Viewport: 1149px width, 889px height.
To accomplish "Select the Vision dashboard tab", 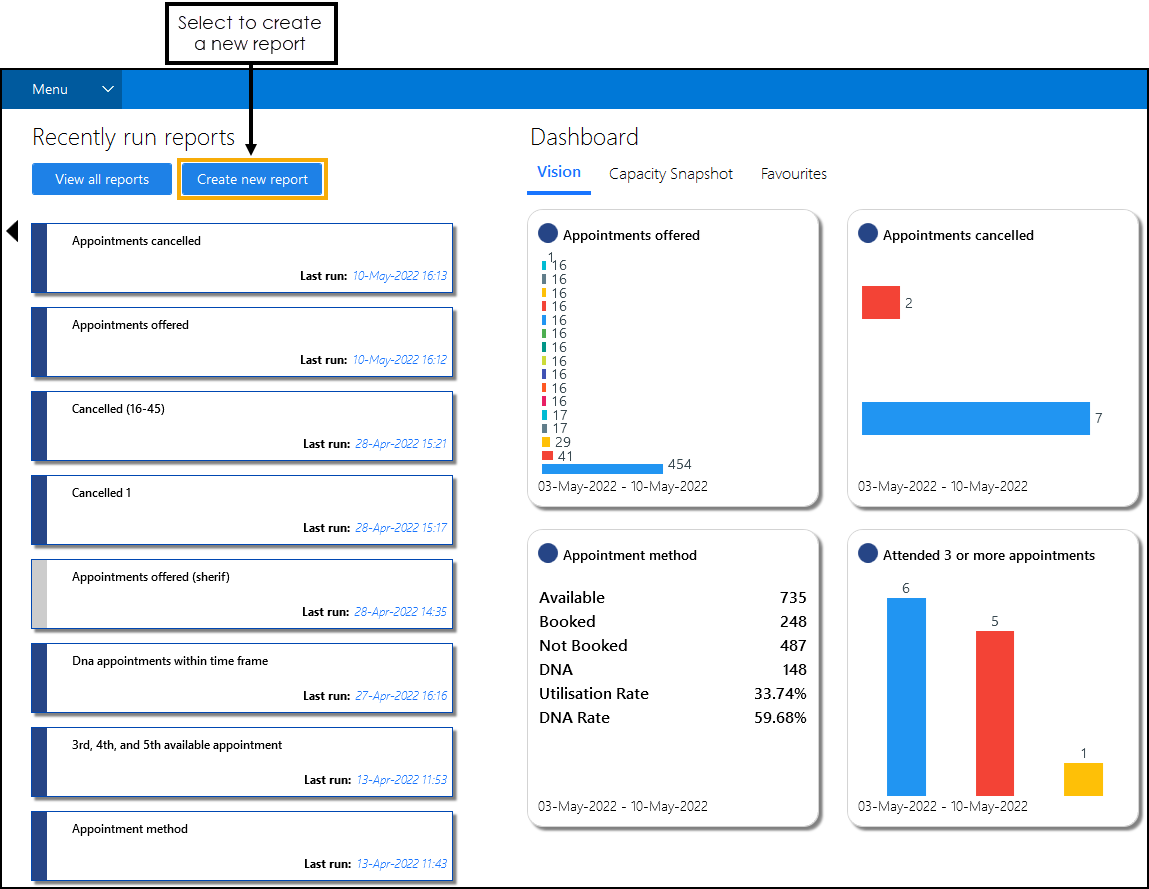I will (558, 172).
